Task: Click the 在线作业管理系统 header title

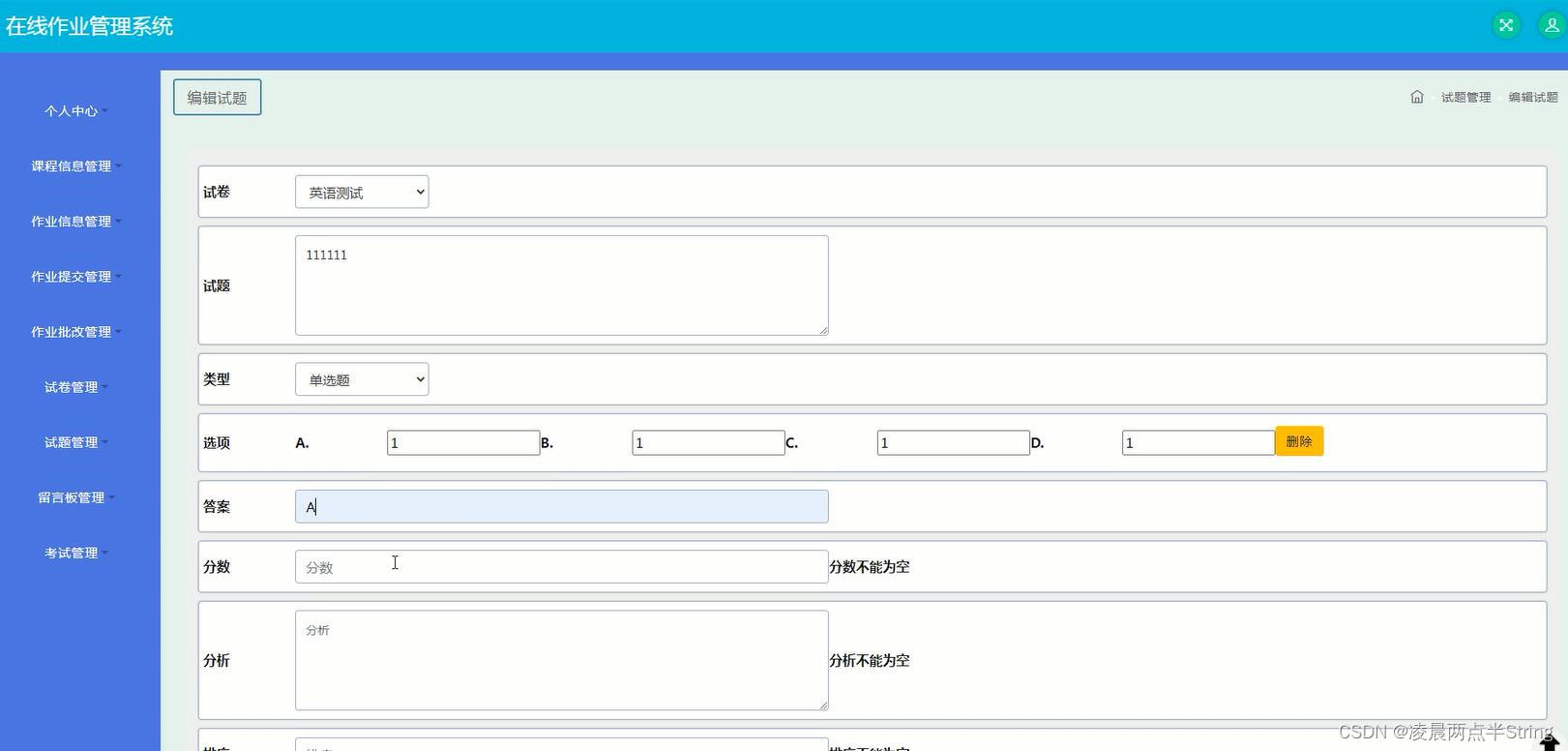Action: (x=89, y=26)
